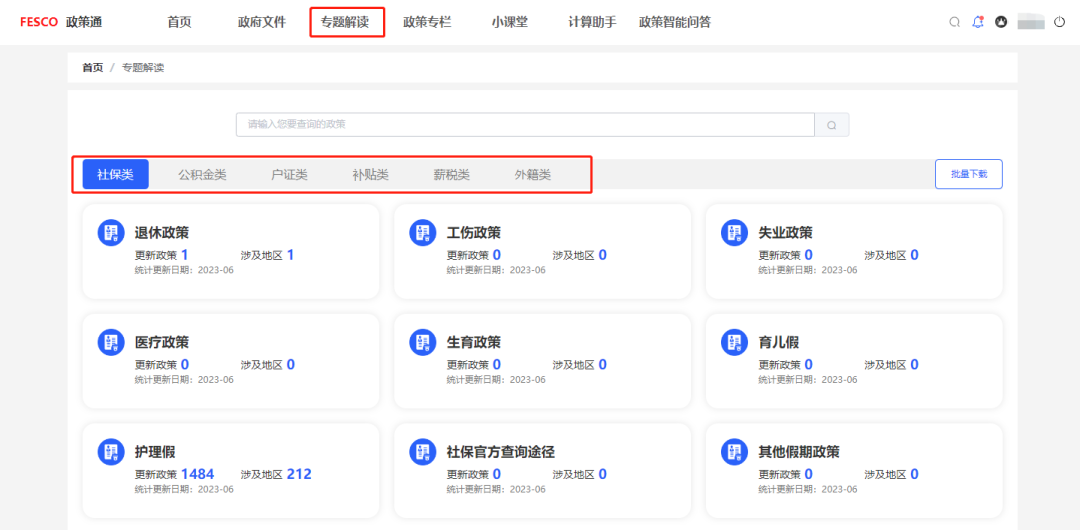Click 退休政策 涉及地区 value 1

coord(291,255)
